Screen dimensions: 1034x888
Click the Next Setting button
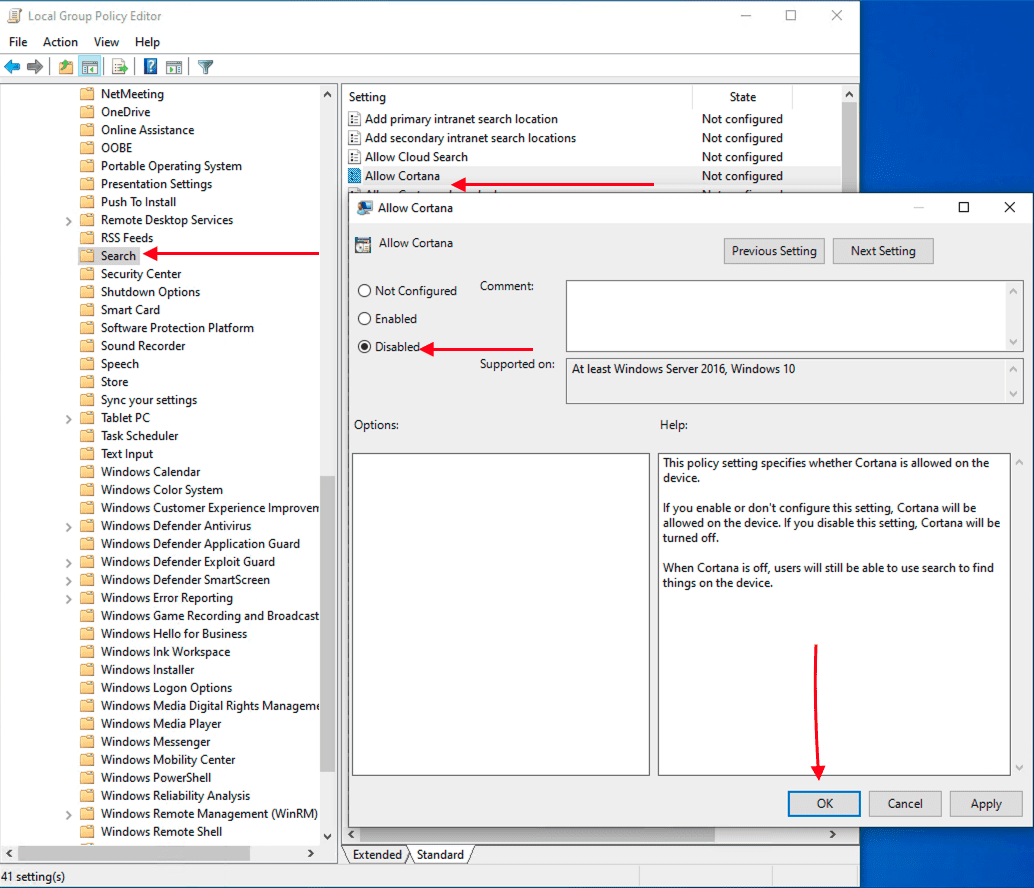click(x=882, y=251)
